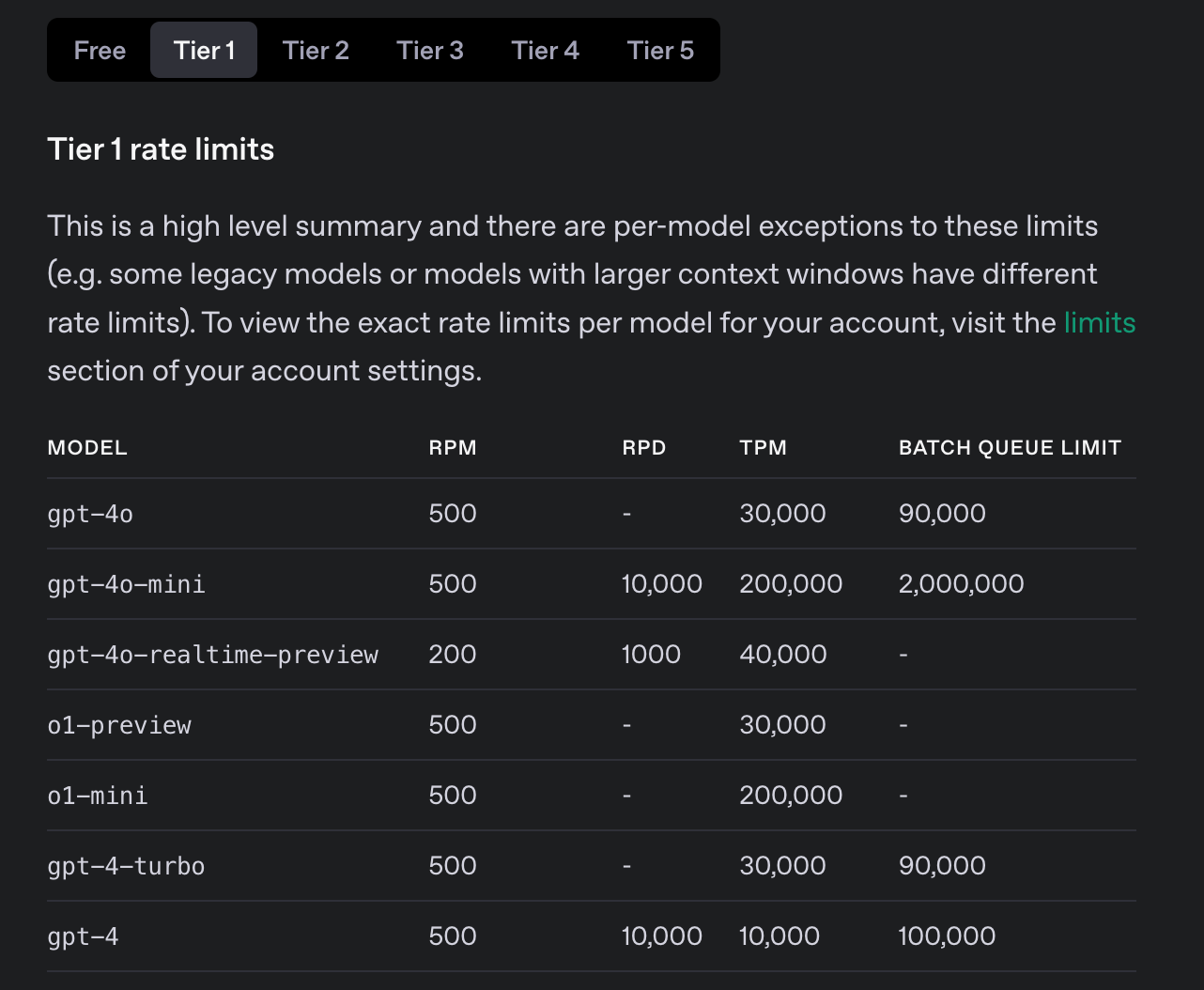Click the TPM column header

pyautogui.click(x=763, y=448)
